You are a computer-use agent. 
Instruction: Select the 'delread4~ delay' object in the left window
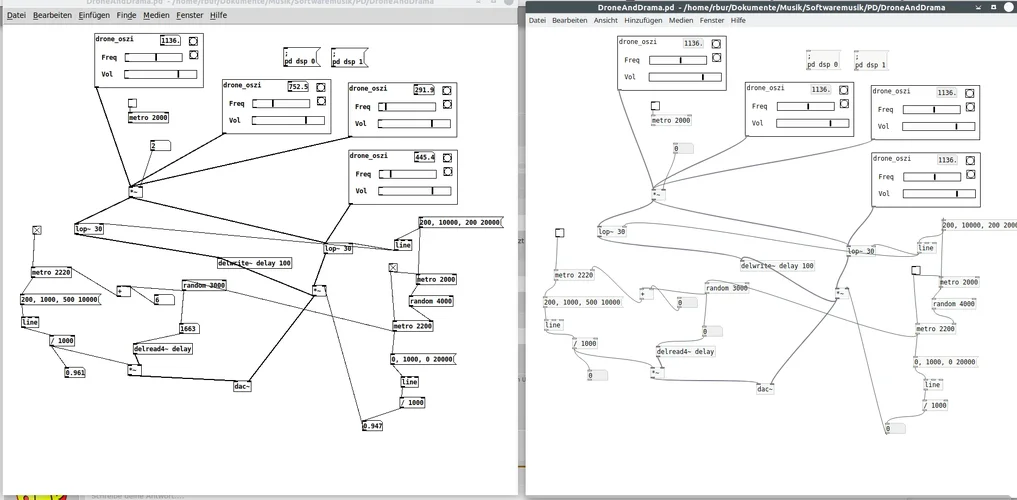[163, 348]
